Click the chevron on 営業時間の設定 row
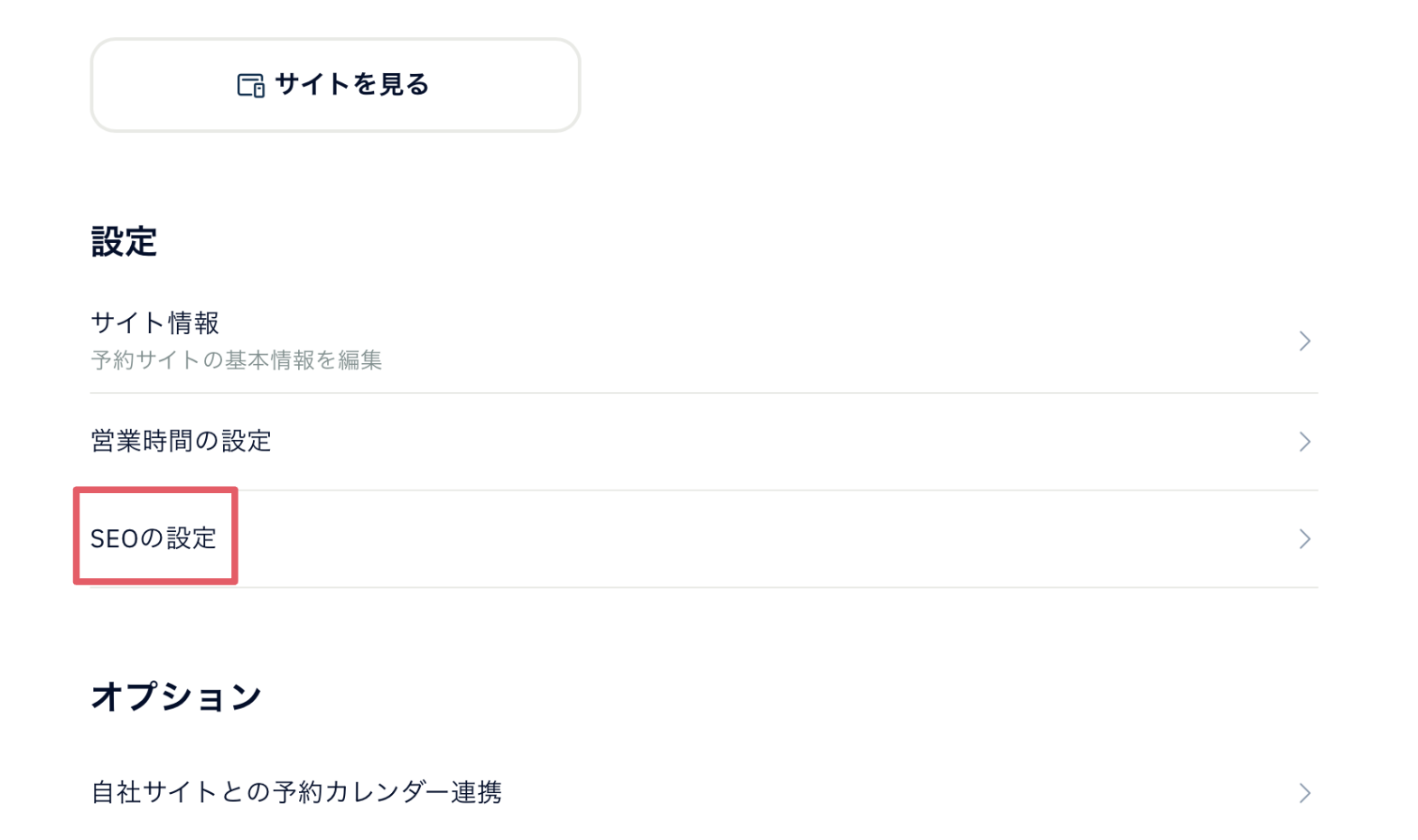Image resolution: width=1418 pixels, height=840 pixels. (1304, 442)
